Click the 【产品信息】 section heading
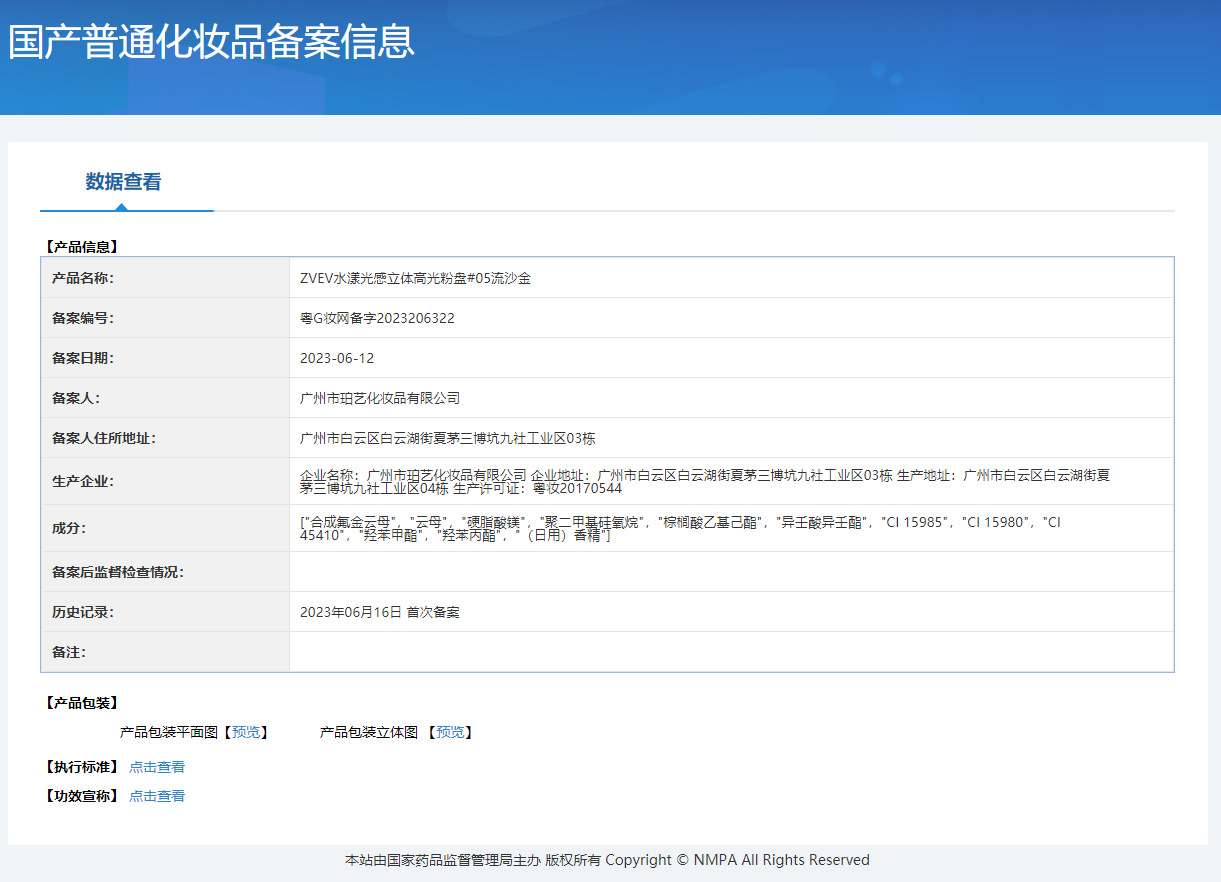 81,246
